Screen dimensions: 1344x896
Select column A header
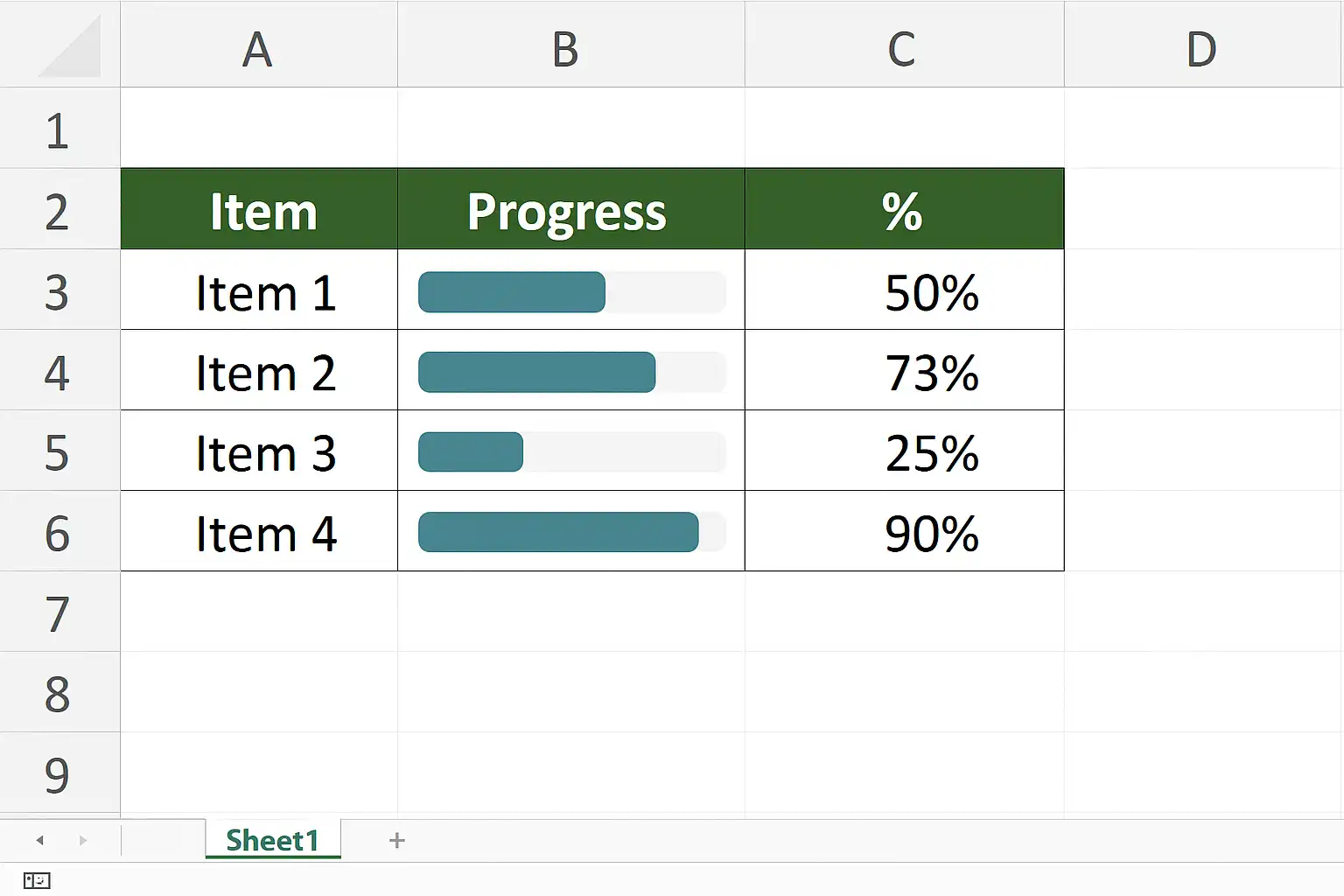[x=258, y=49]
